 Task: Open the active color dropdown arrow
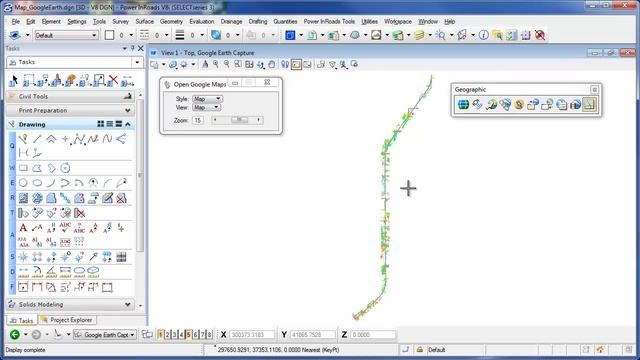[131, 36]
